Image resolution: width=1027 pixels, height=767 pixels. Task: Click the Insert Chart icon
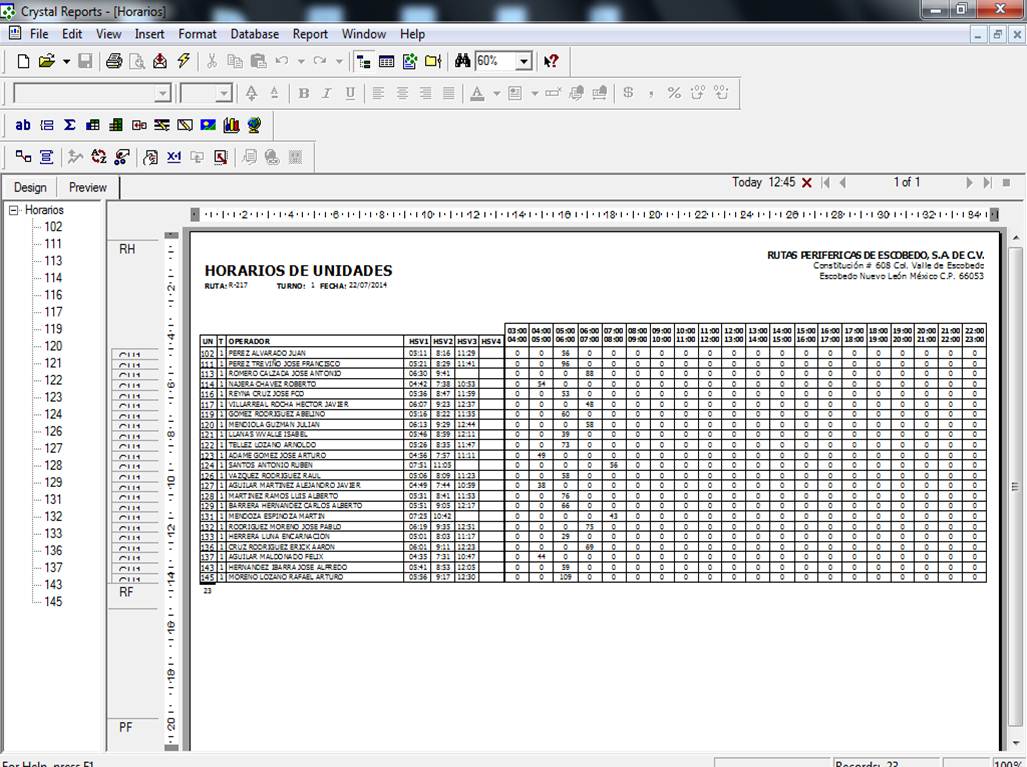tap(231, 124)
